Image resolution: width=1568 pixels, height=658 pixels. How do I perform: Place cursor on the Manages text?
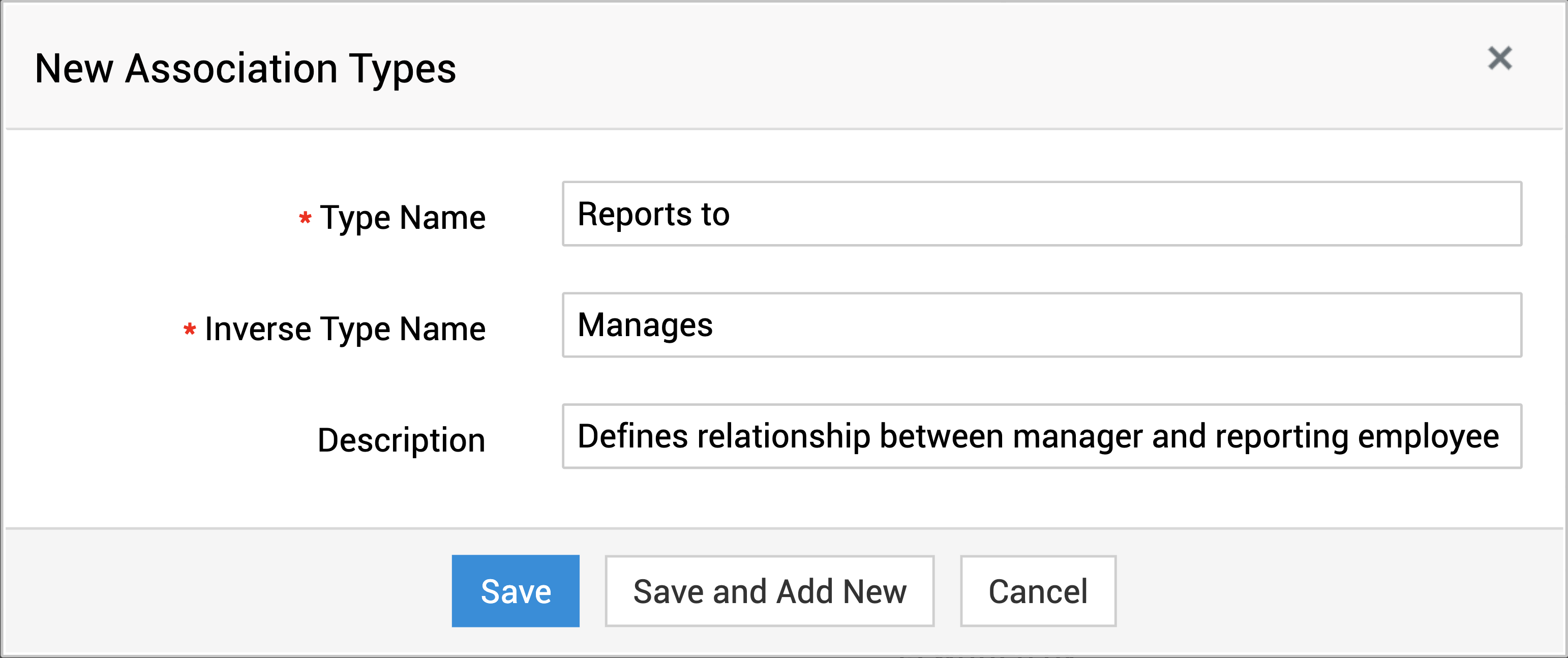point(645,325)
